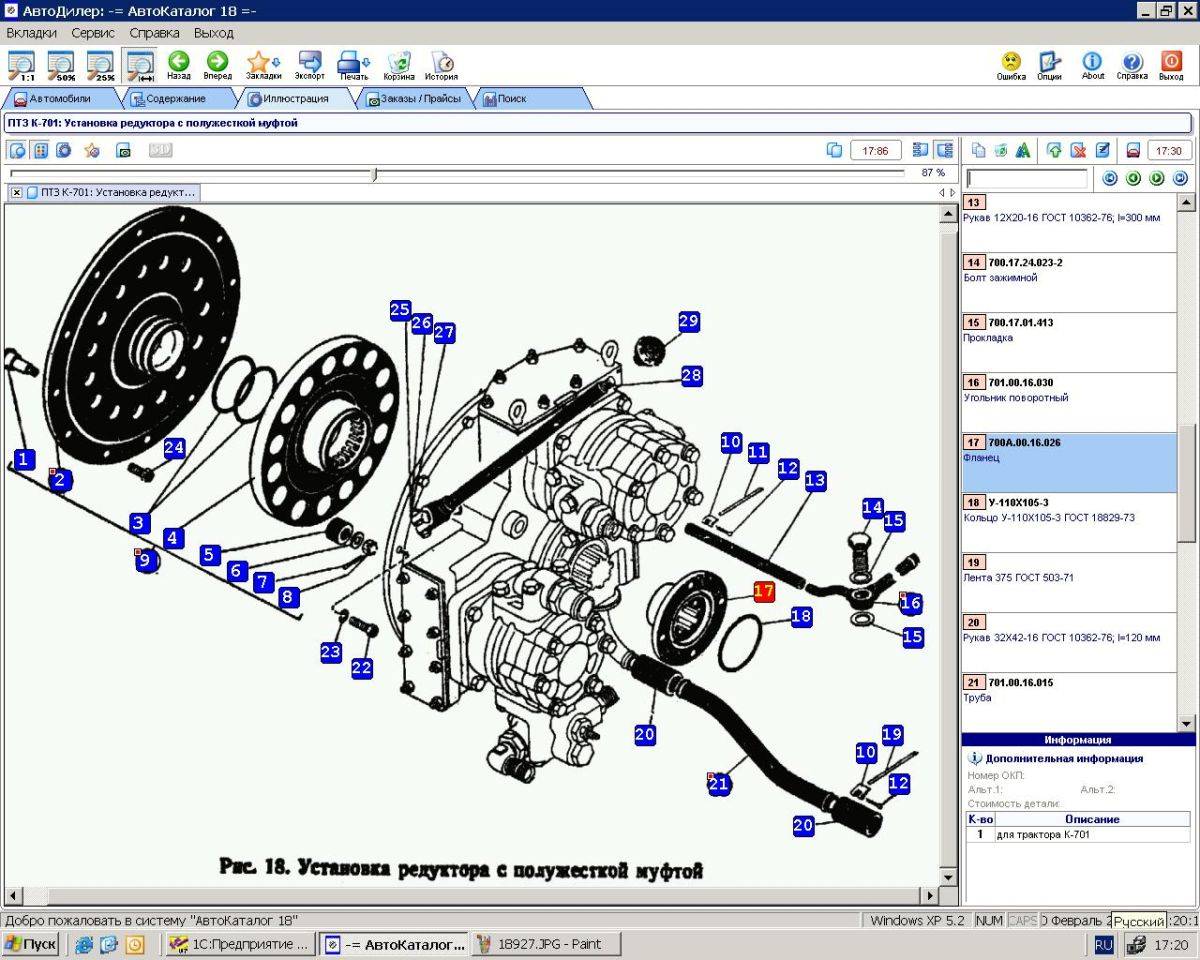Set zoom to 25% scale

pos(100,65)
